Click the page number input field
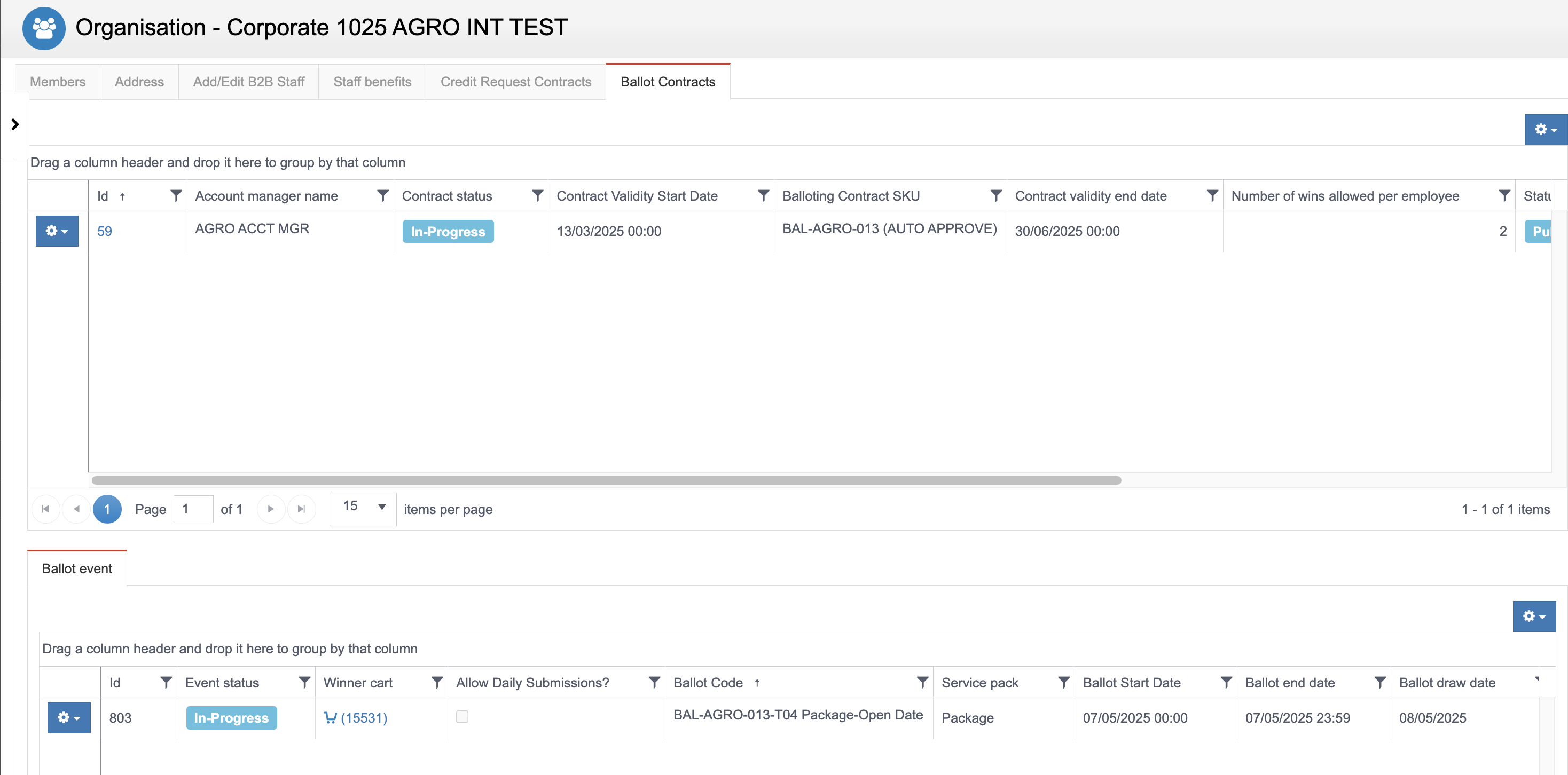This screenshot has width=1568, height=775. point(193,509)
